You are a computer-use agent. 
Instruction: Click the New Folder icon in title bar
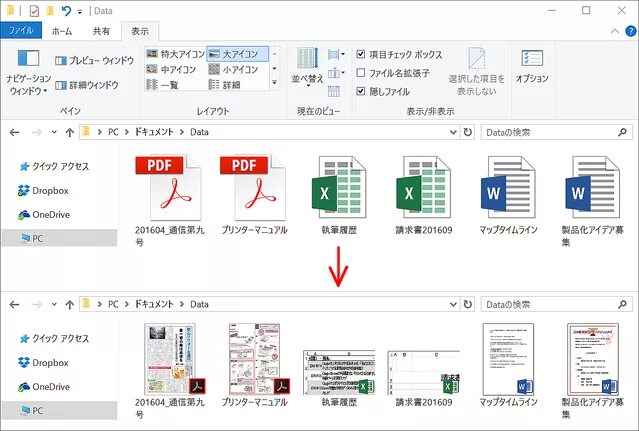click(50, 11)
